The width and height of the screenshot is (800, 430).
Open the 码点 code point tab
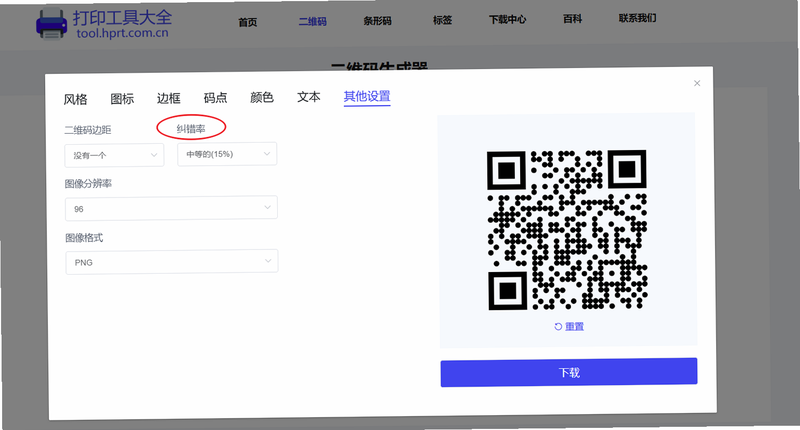click(215, 97)
